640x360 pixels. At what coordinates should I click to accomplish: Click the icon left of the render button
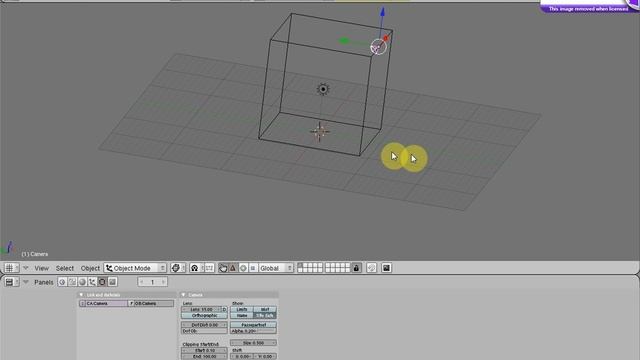pos(371,268)
